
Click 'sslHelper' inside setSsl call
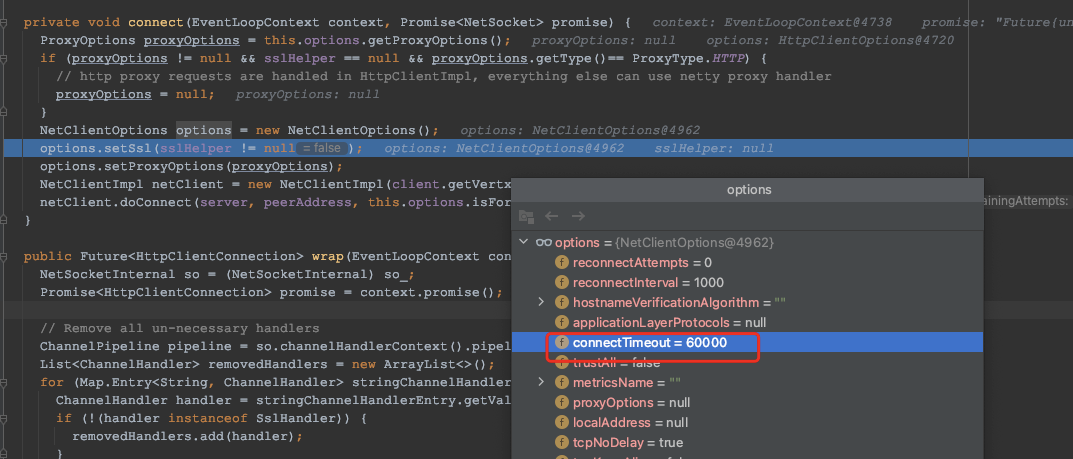196,148
